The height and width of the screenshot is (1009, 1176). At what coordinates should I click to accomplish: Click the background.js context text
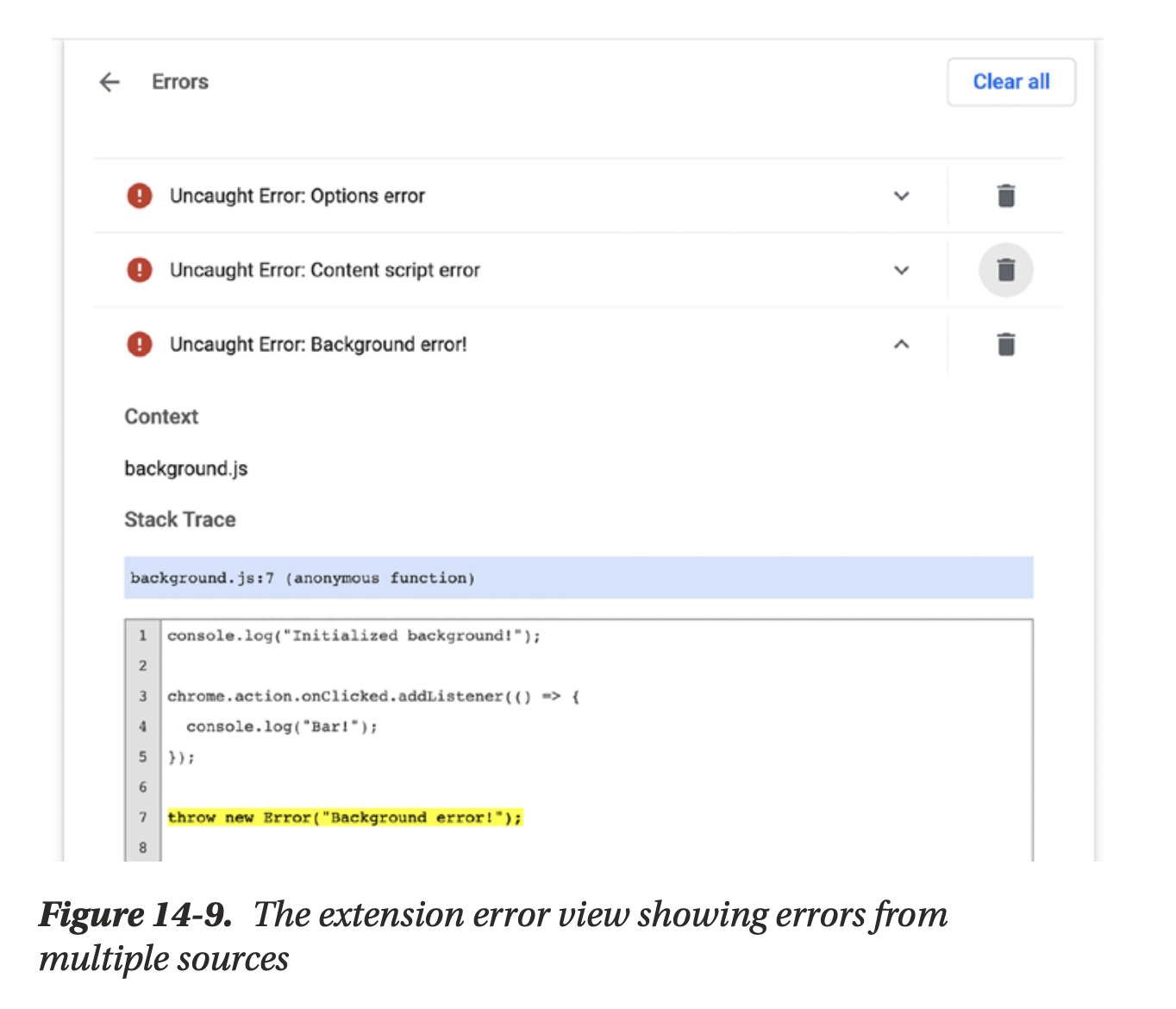click(x=186, y=468)
